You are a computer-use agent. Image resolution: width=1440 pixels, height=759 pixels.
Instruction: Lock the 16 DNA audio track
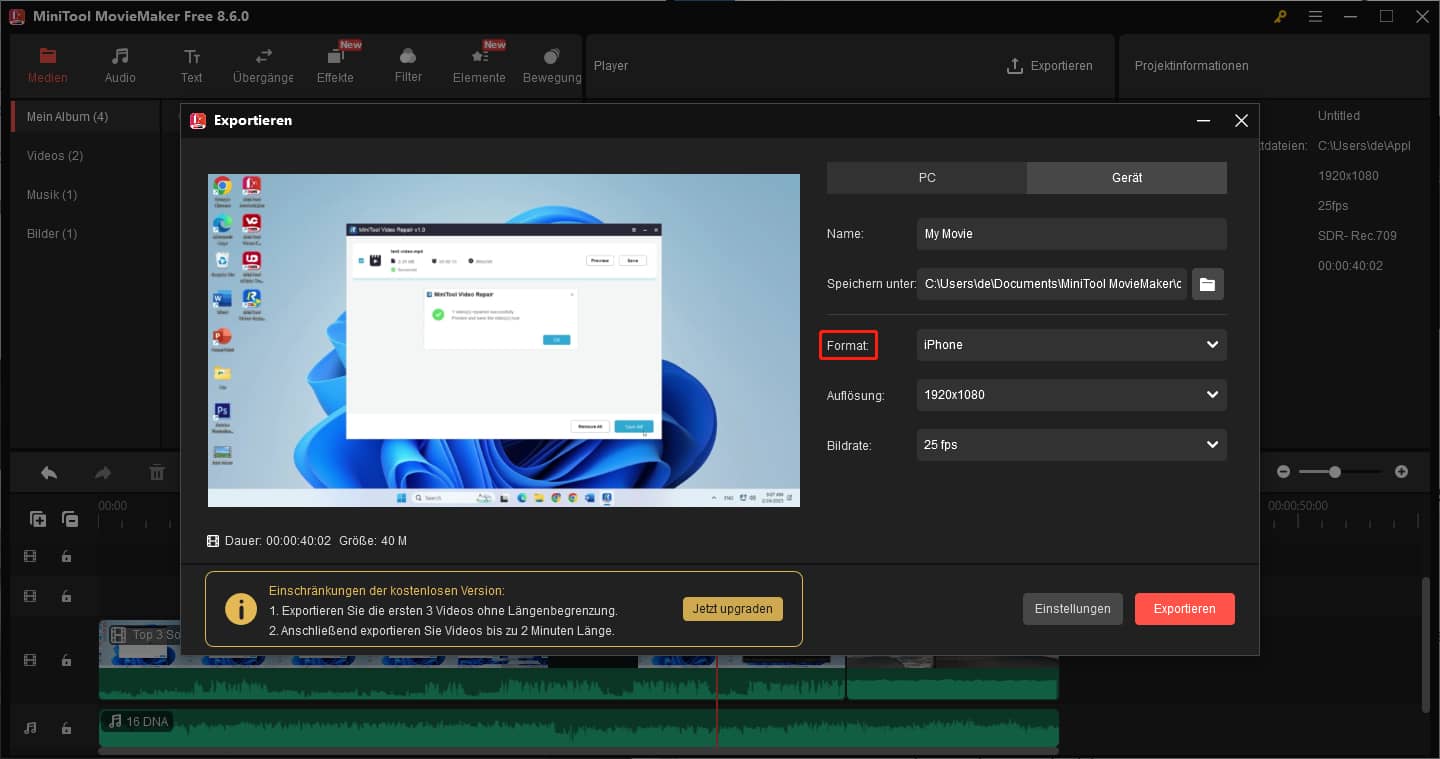point(66,728)
